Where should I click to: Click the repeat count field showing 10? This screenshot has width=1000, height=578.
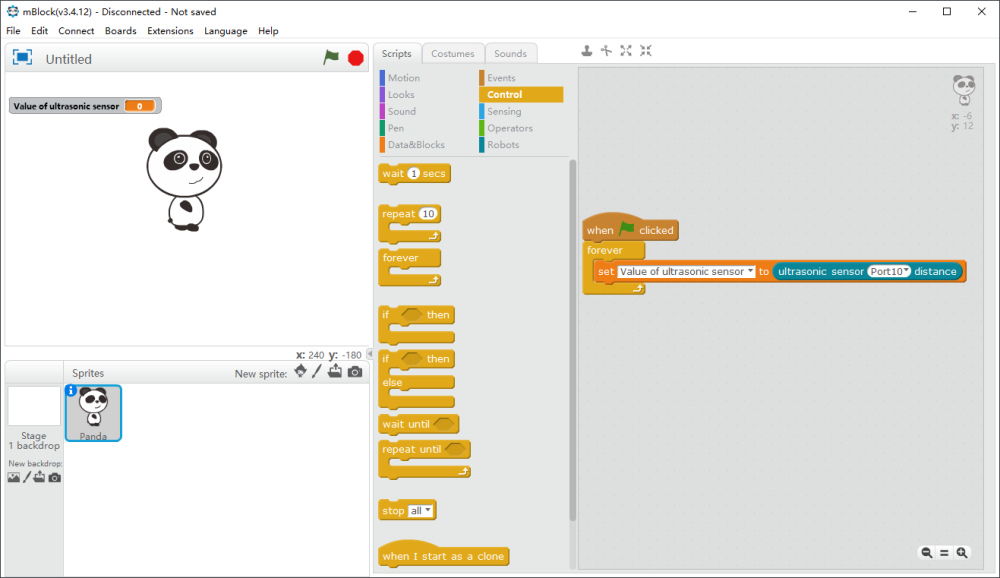(x=429, y=214)
